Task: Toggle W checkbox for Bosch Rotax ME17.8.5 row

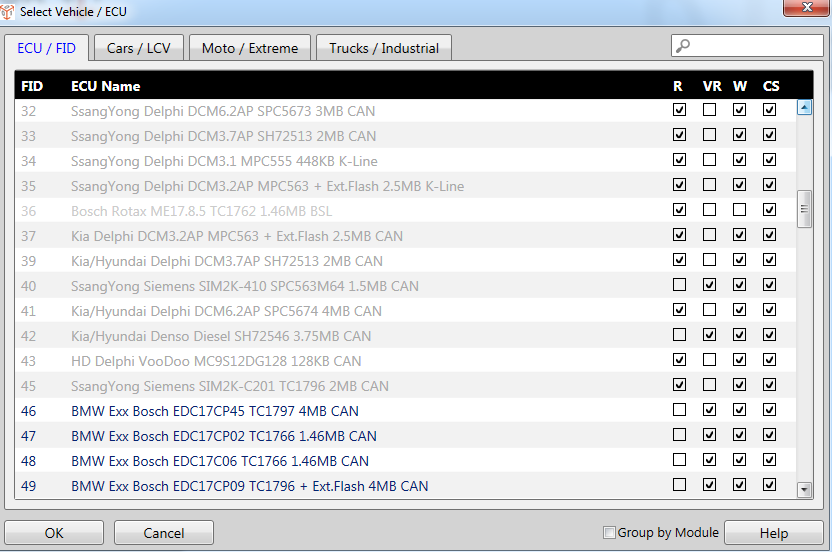Action: (739, 210)
